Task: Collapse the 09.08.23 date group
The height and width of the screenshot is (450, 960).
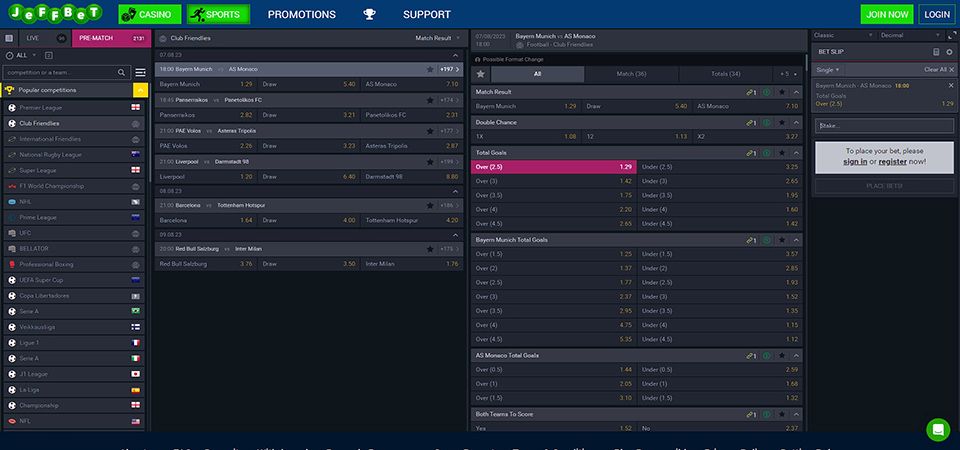Action: [455, 234]
